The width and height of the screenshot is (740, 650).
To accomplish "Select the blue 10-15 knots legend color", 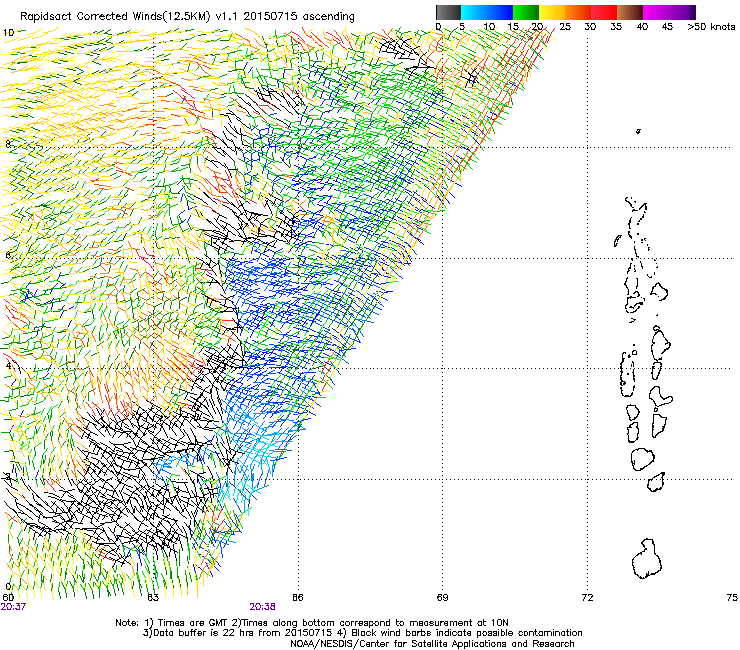I will pos(500,12).
